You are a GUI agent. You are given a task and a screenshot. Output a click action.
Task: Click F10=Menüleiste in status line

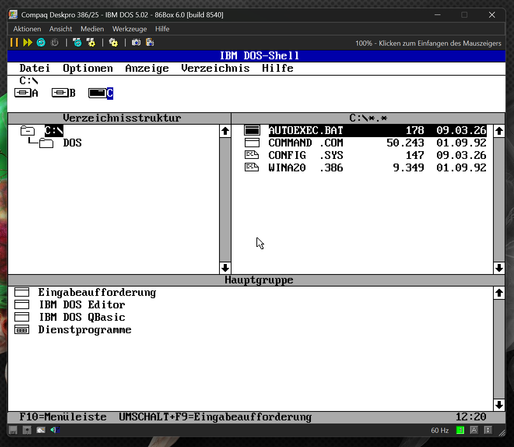(63, 417)
